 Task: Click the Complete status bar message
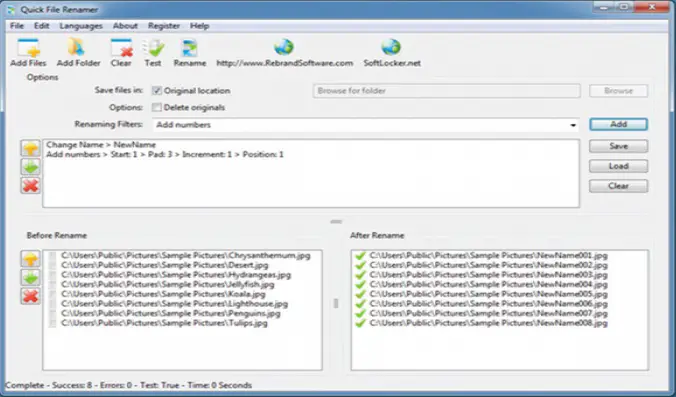(x=128, y=385)
